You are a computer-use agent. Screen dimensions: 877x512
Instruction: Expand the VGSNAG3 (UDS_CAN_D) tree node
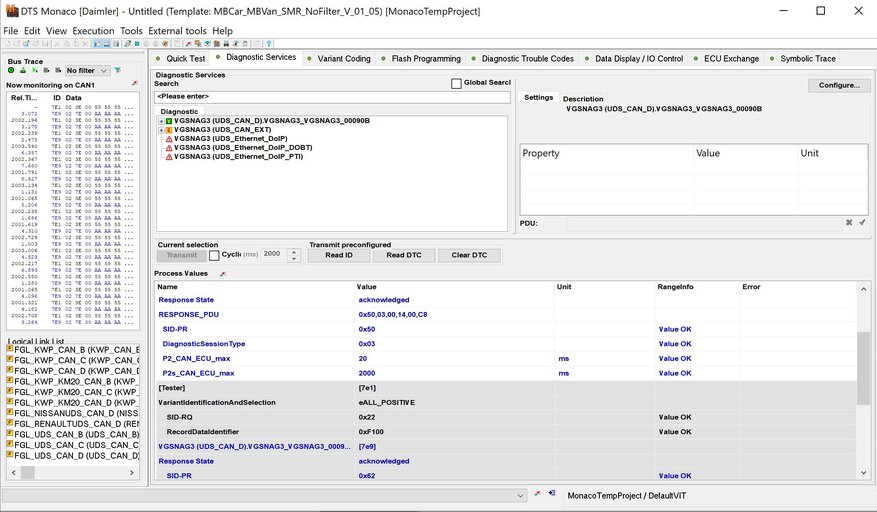point(161,121)
